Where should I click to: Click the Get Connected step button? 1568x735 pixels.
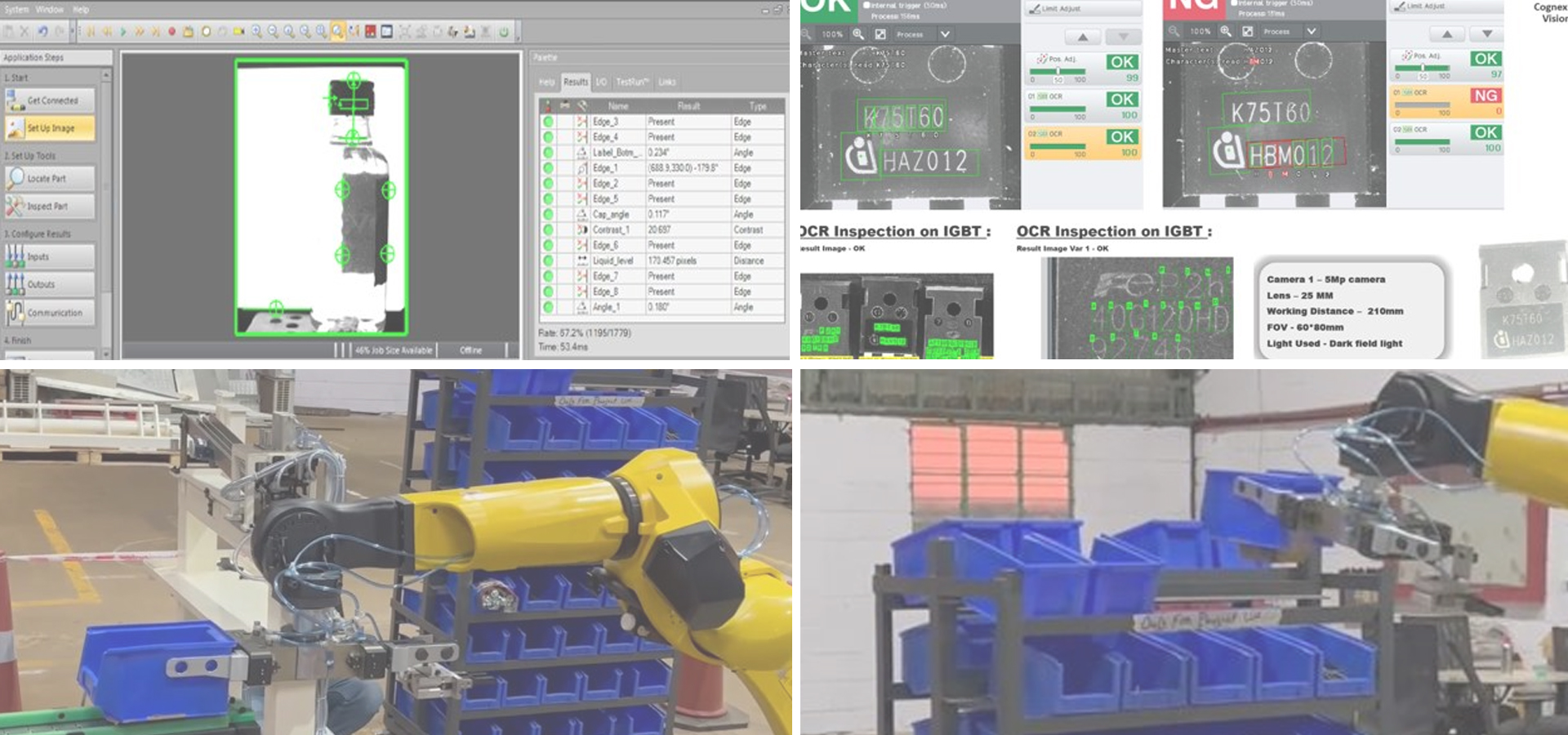[x=50, y=100]
